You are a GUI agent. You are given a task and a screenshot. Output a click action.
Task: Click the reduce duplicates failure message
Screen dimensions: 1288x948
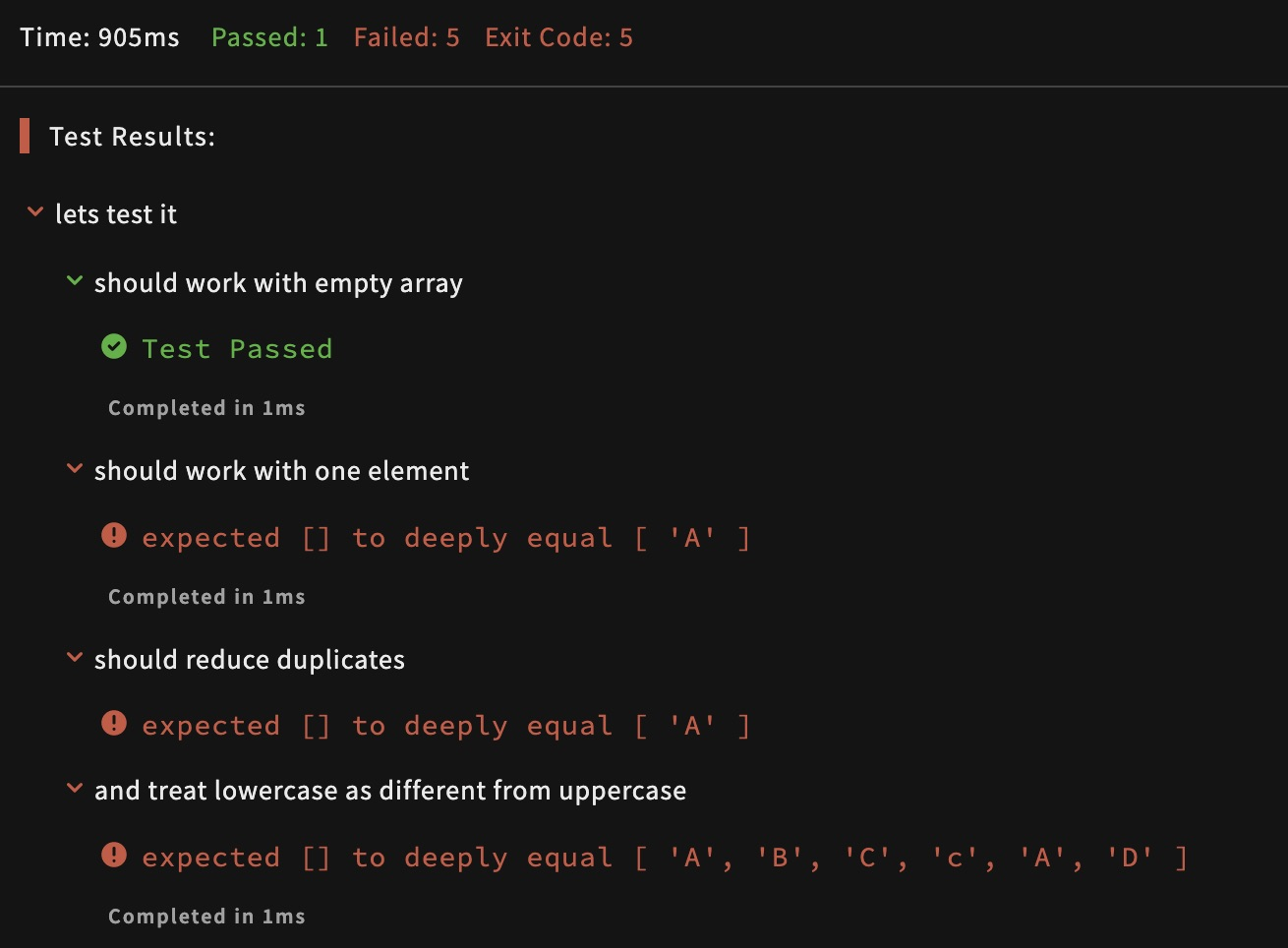(445, 726)
